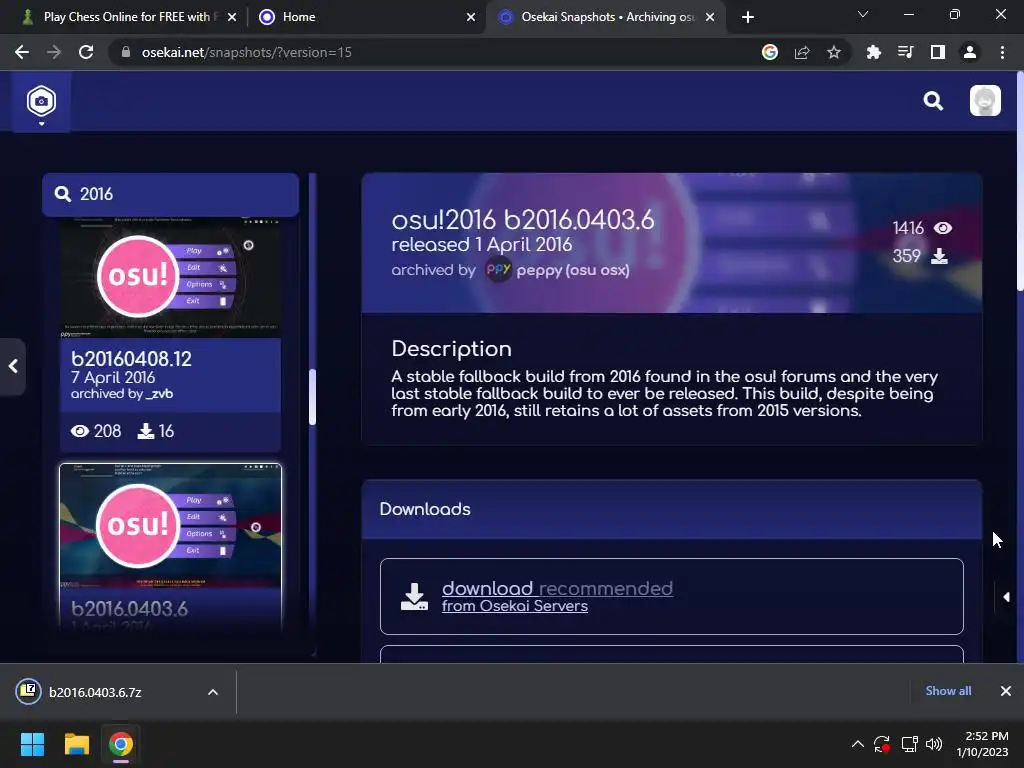View site security lock information
The width and height of the screenshot is (1024, 768).
coord(125,52)
